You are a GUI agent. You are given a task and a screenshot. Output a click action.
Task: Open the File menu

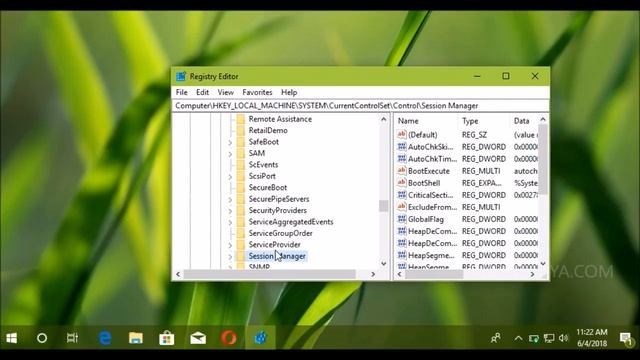tap(182, 92)
